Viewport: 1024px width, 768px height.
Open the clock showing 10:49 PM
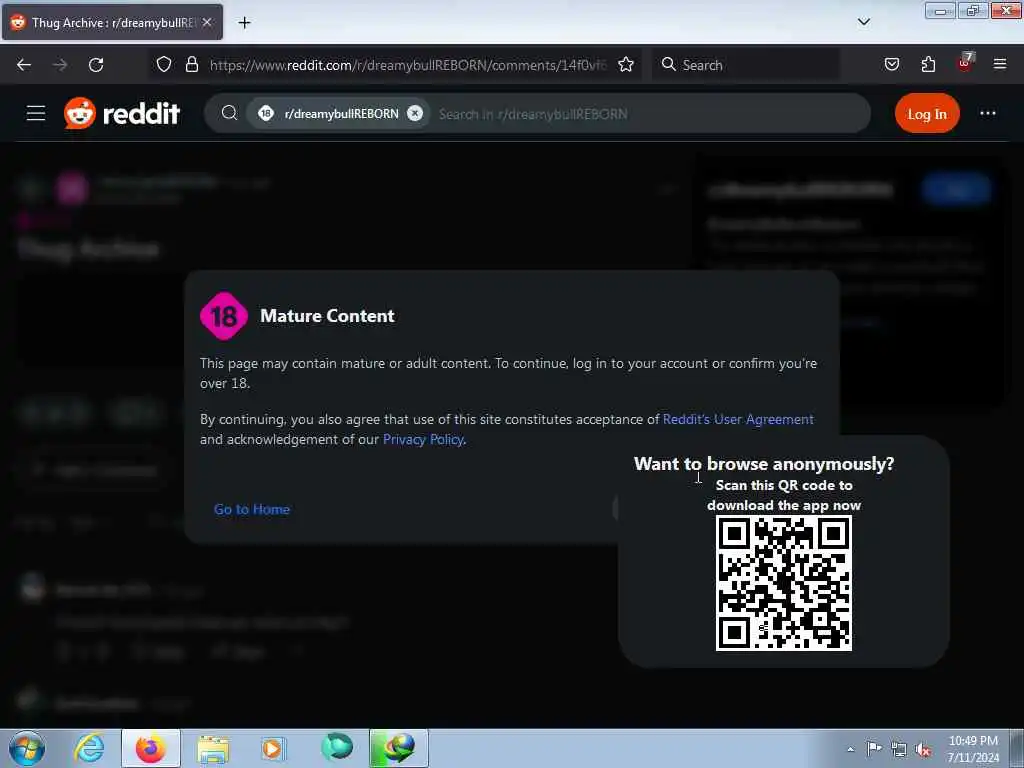point(973,748)
